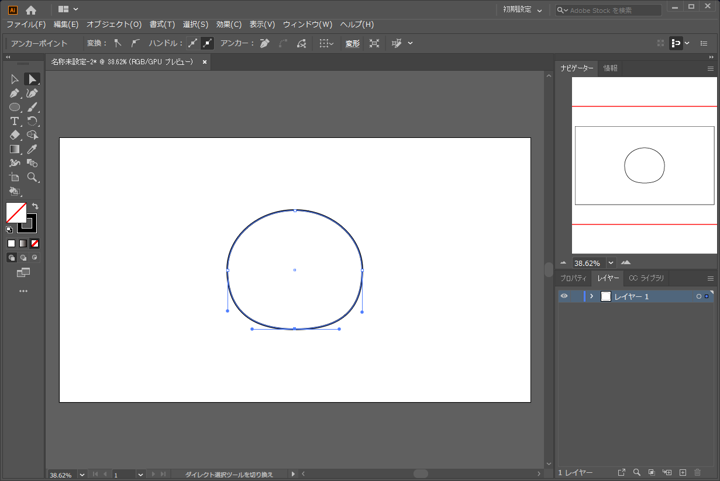The width and height of the screenshot is (720, 481).
Task: Select the Shape Builder tool
Action: pyautogui.click(x=32, y=135)
